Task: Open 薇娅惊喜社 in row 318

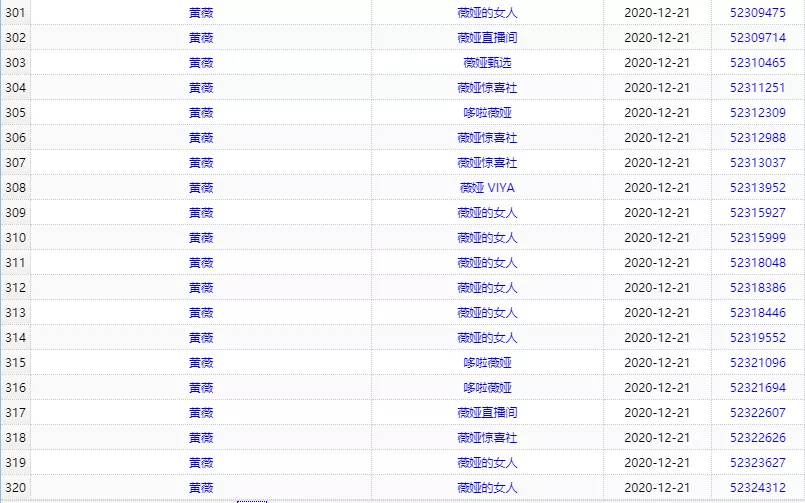Action: [x=487, y=438]
